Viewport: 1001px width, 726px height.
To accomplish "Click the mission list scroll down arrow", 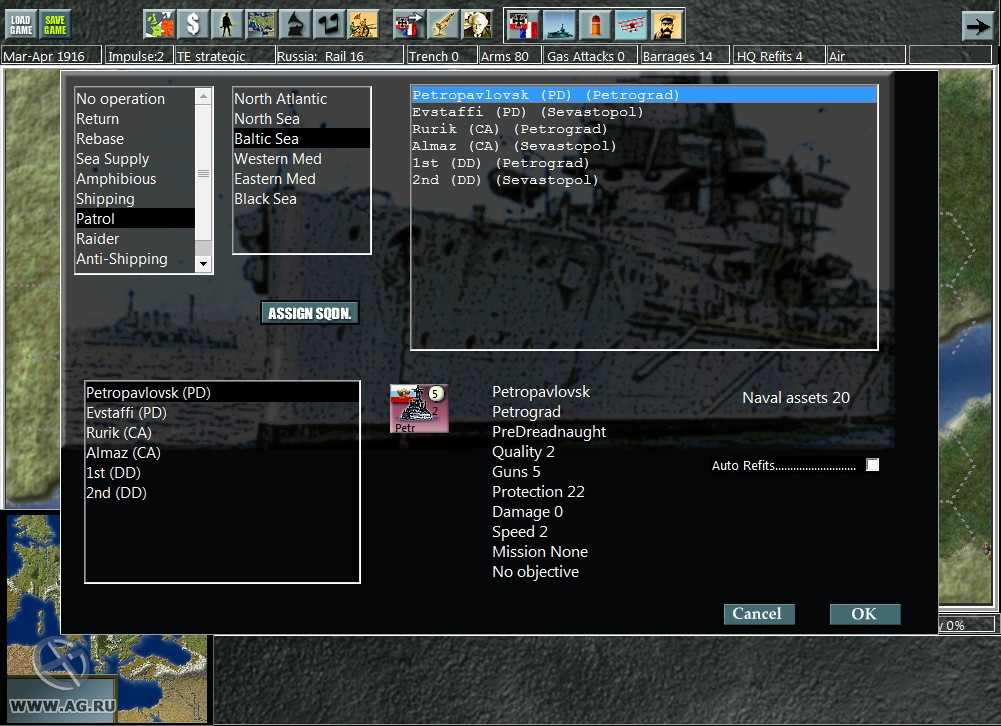I will click(x=204, y=264).
